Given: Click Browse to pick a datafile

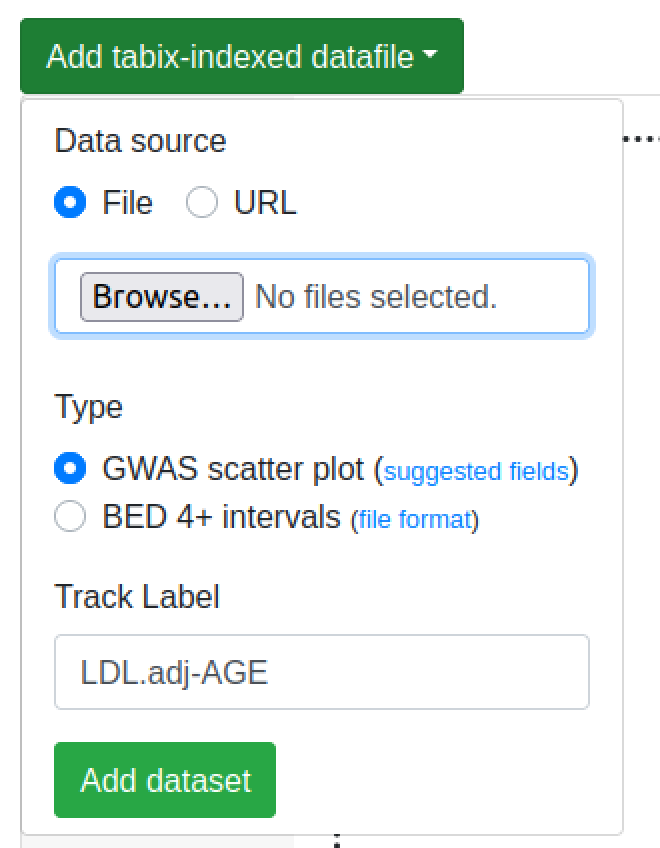Looking at the screenshot, I should 161,296.
